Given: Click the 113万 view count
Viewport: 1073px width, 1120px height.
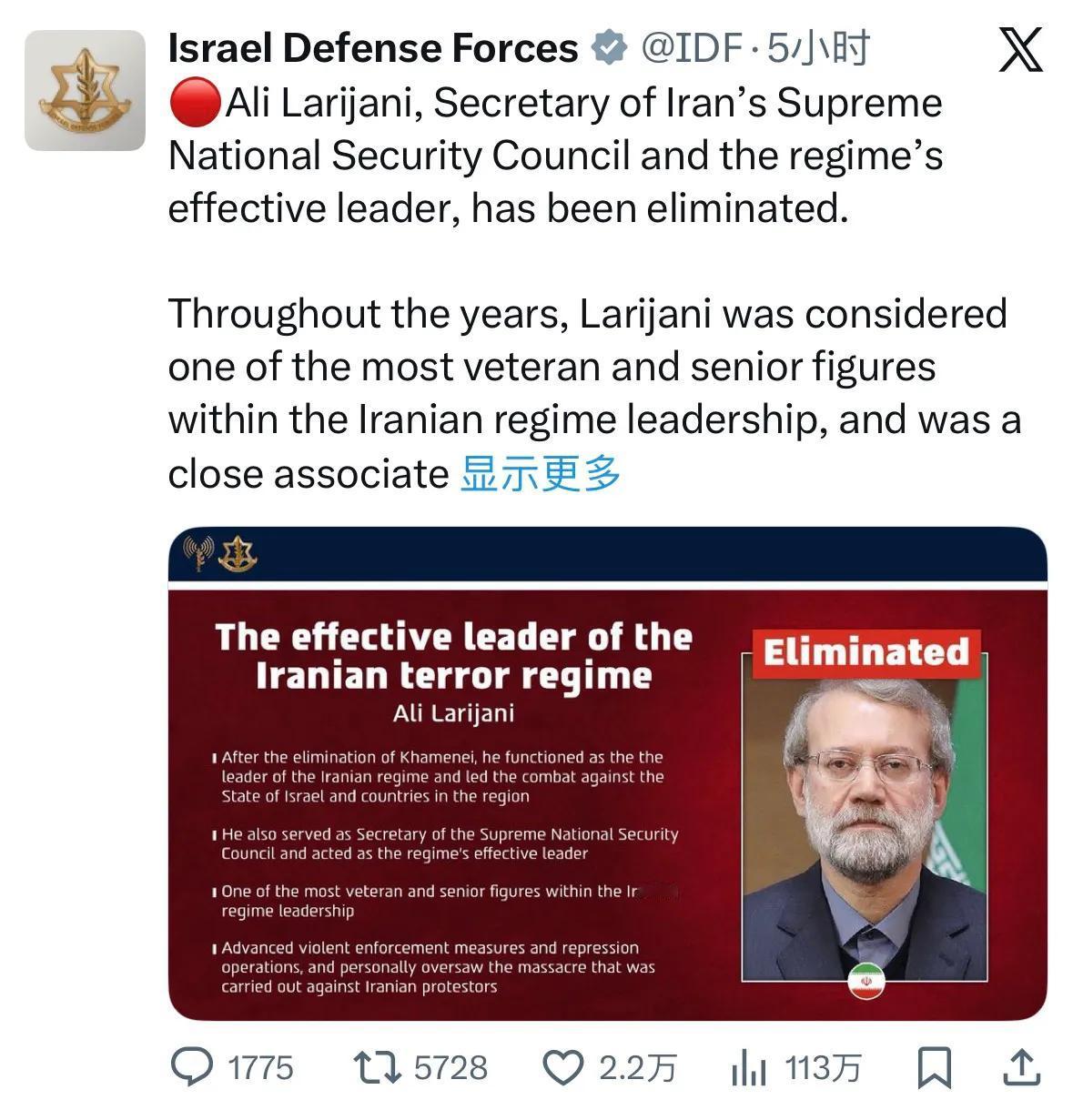Looking at the screenshot, I should coord(823,1067).
